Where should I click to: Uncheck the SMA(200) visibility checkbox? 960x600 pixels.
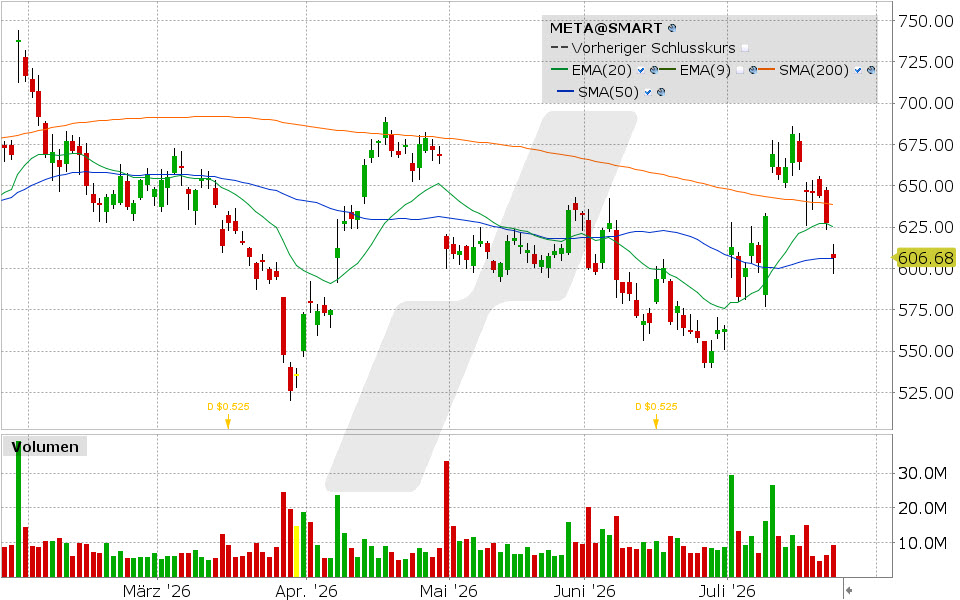point(858,70)
